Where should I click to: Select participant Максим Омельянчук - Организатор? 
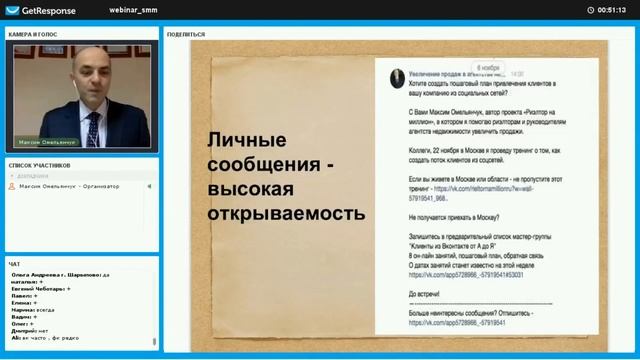coord(69,186)
